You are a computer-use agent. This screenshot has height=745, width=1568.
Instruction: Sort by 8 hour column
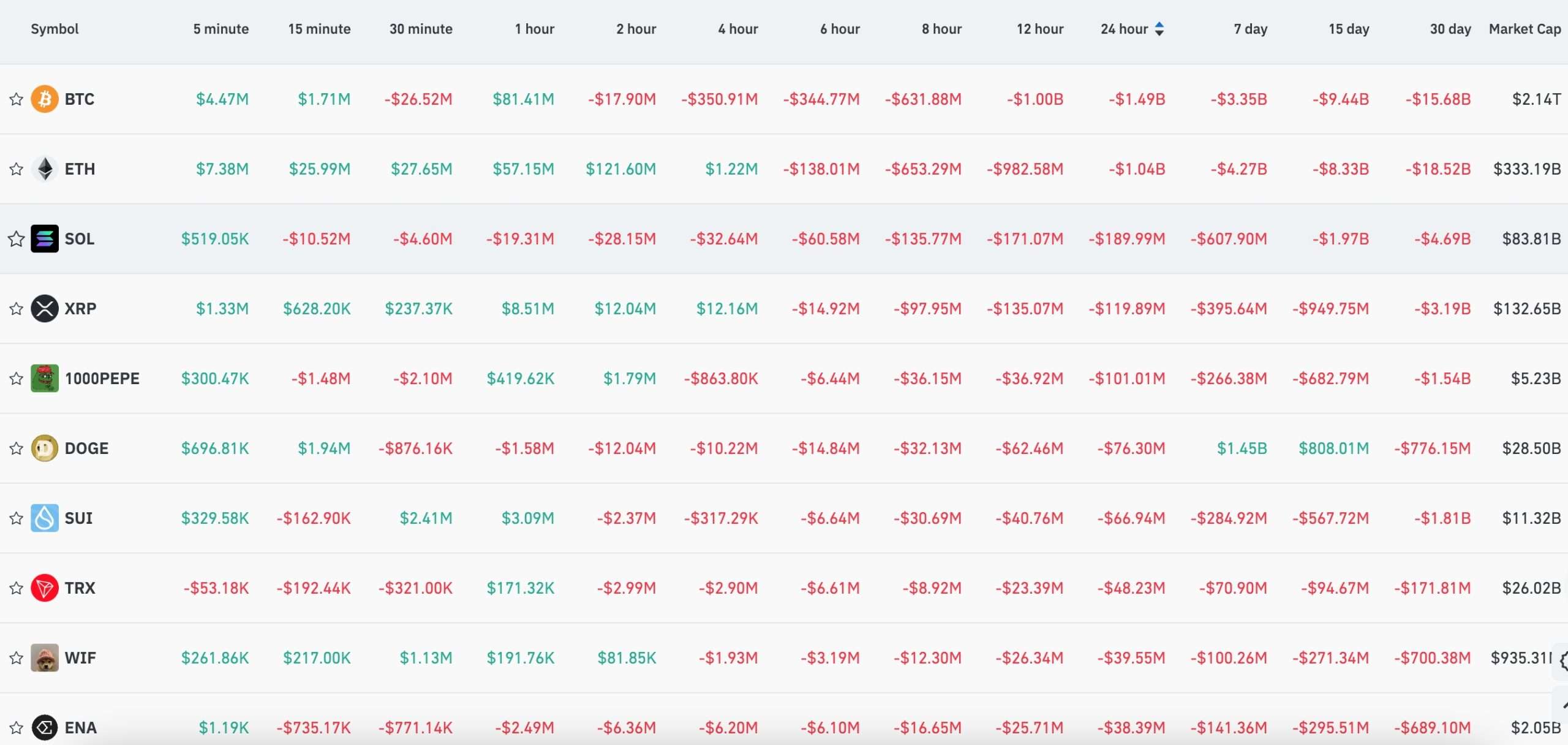941,29
